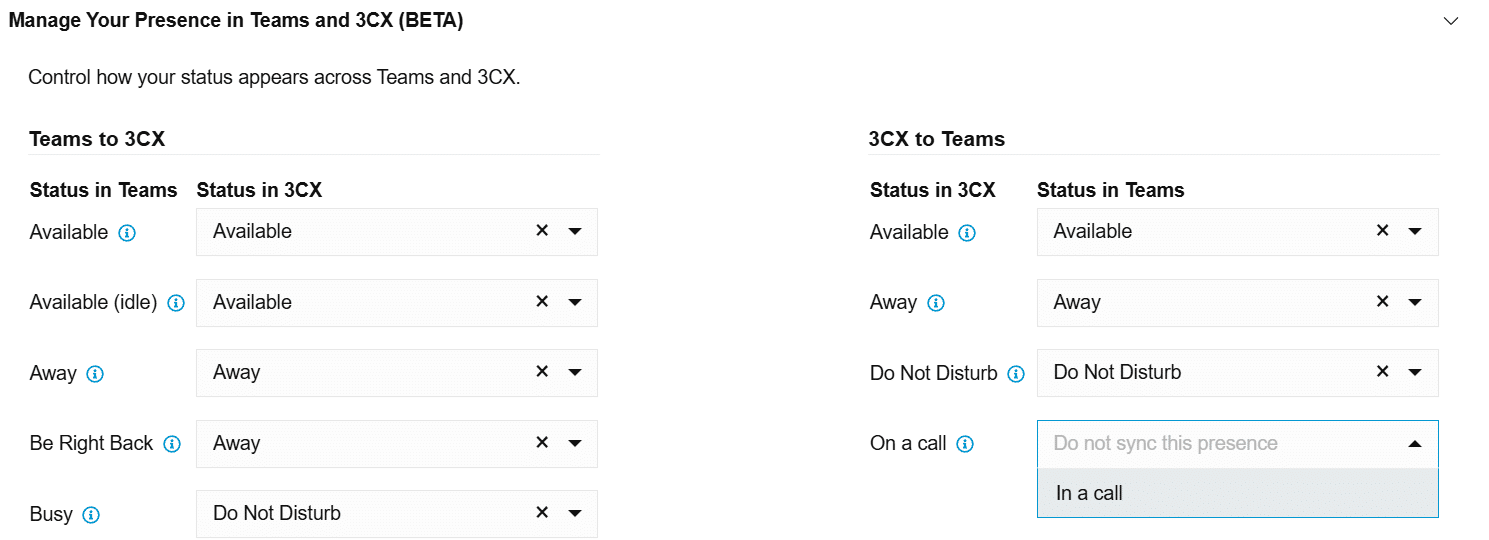Click info icon beside Teams Available status
The image size is (1489, 540).
pos(127,233)
